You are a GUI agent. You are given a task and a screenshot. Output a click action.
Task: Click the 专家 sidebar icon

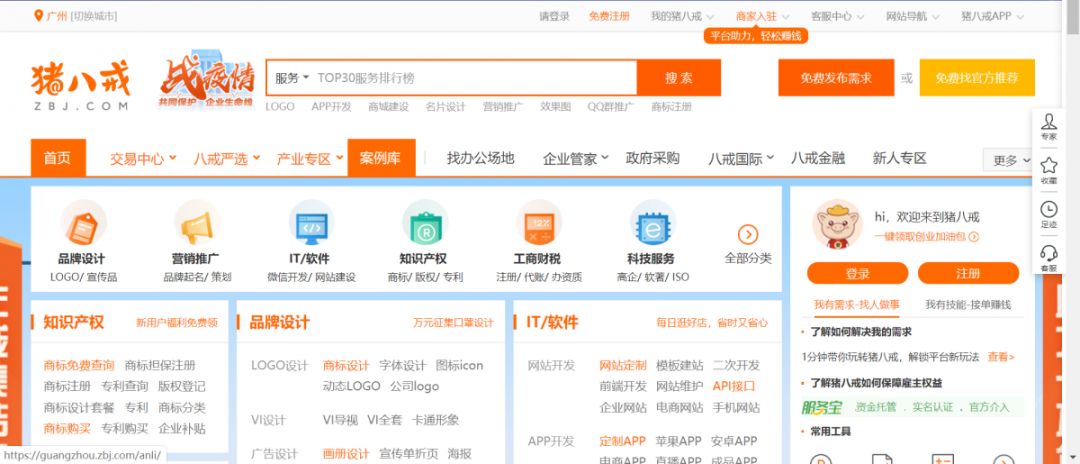coord(1048,122)
